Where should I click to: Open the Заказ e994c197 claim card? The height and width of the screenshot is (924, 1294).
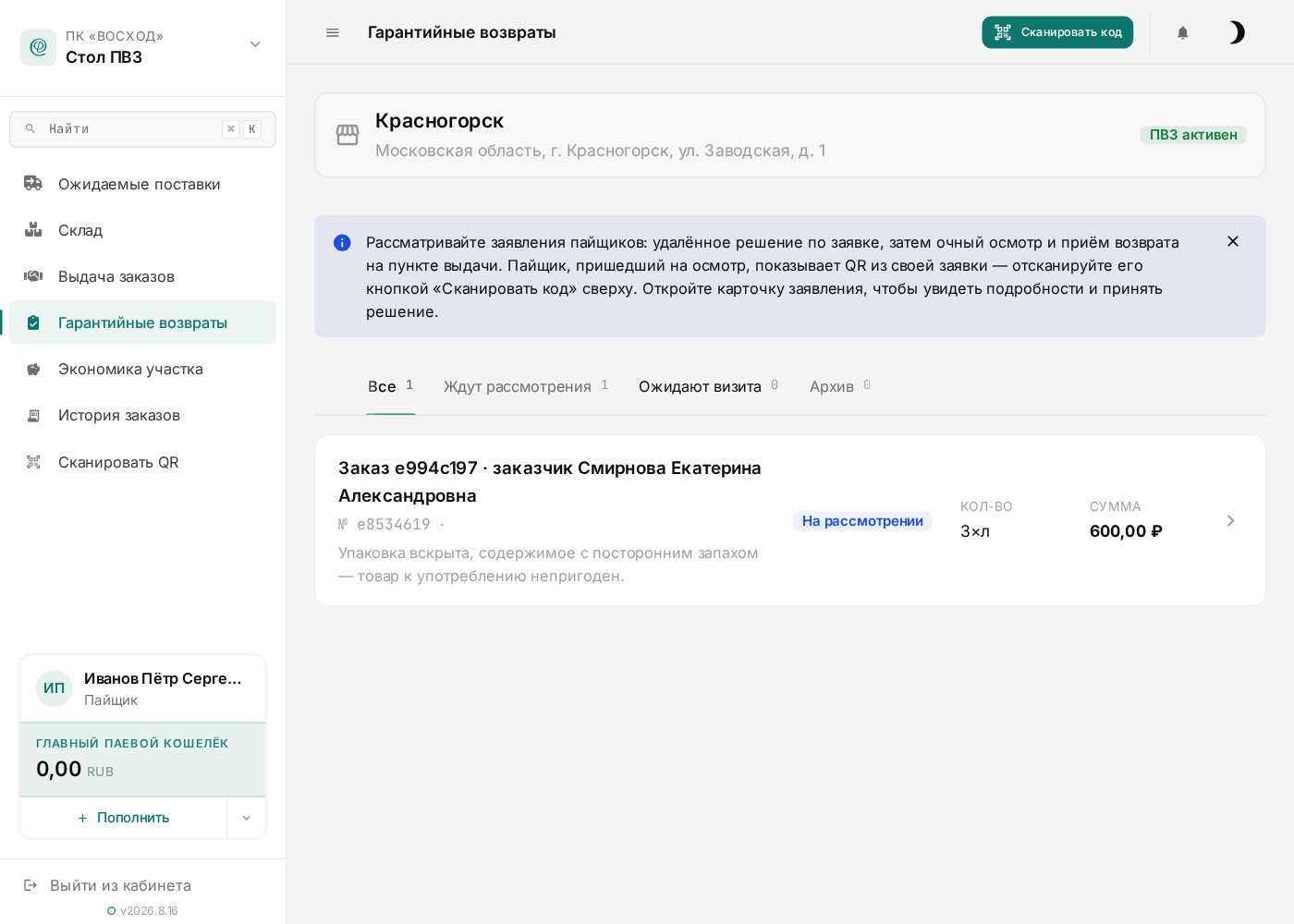pos(790,520)
